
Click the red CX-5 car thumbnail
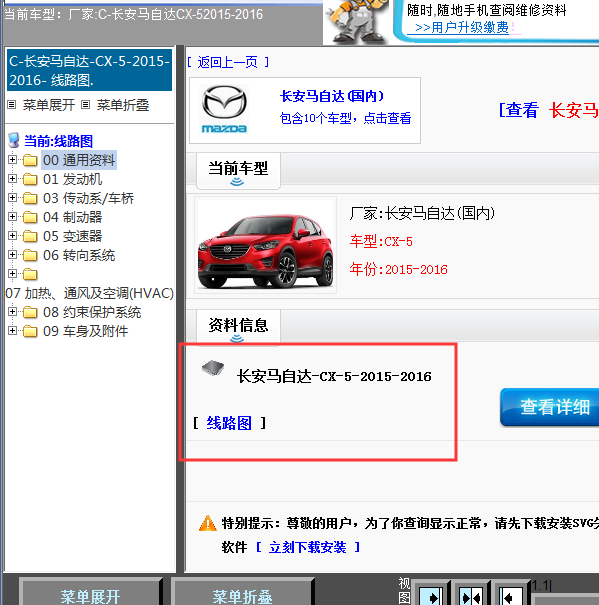[266, 245]
